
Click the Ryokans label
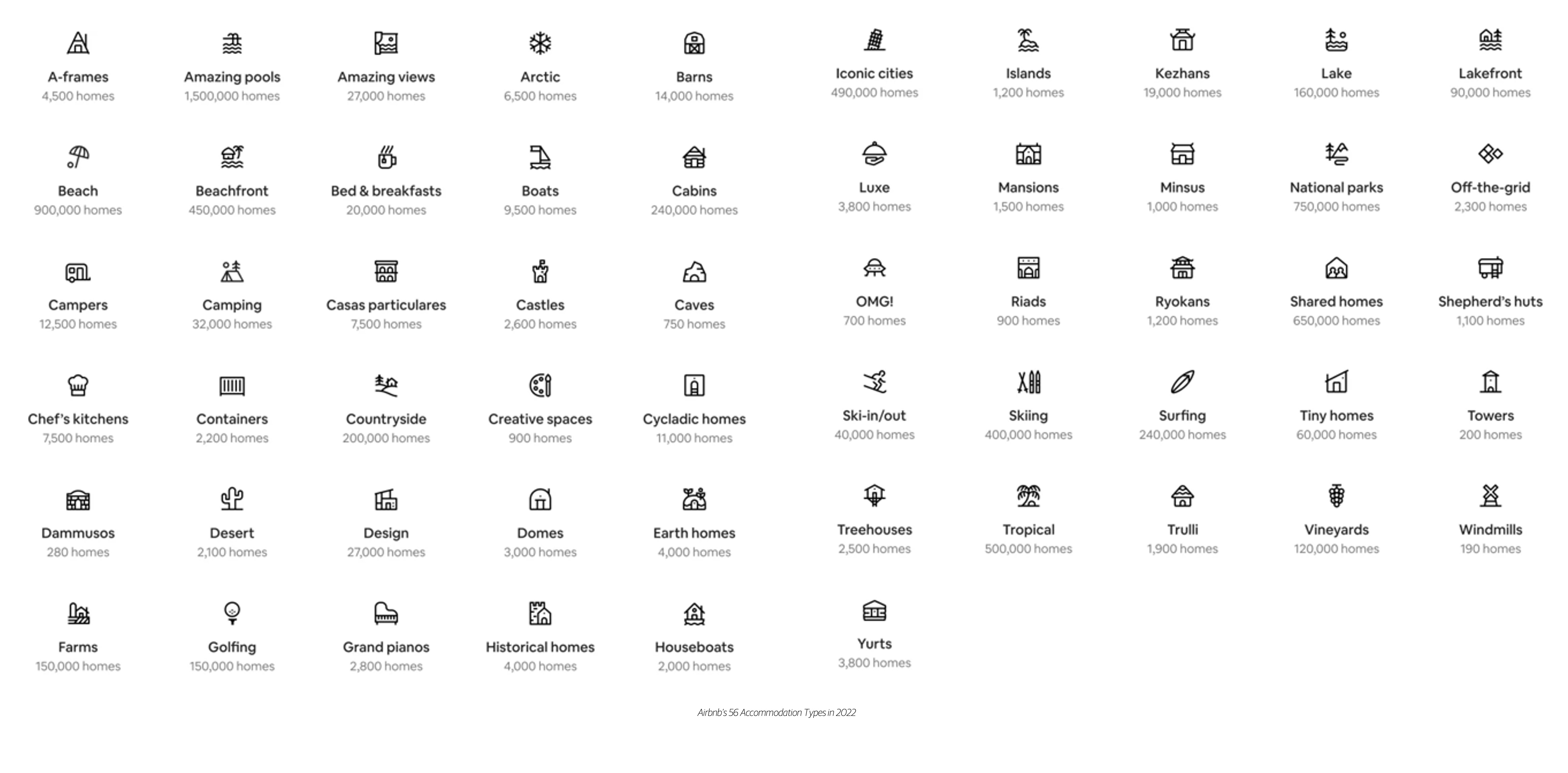pos(1182,302)
